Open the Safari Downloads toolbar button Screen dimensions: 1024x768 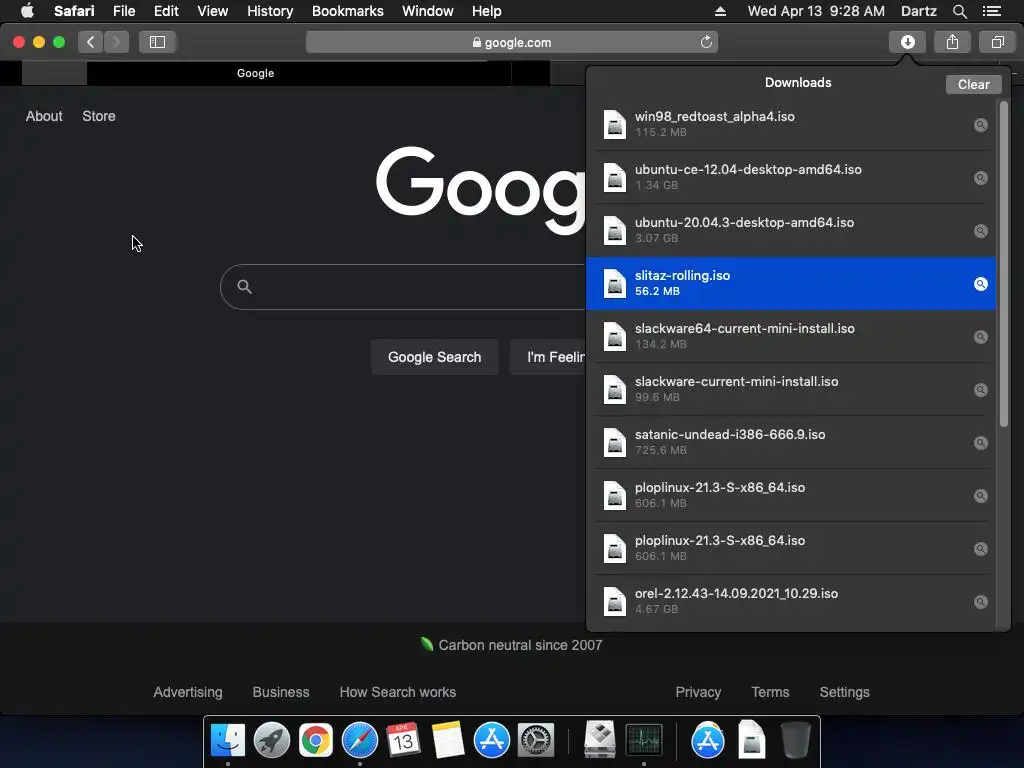tap(907, 42)
